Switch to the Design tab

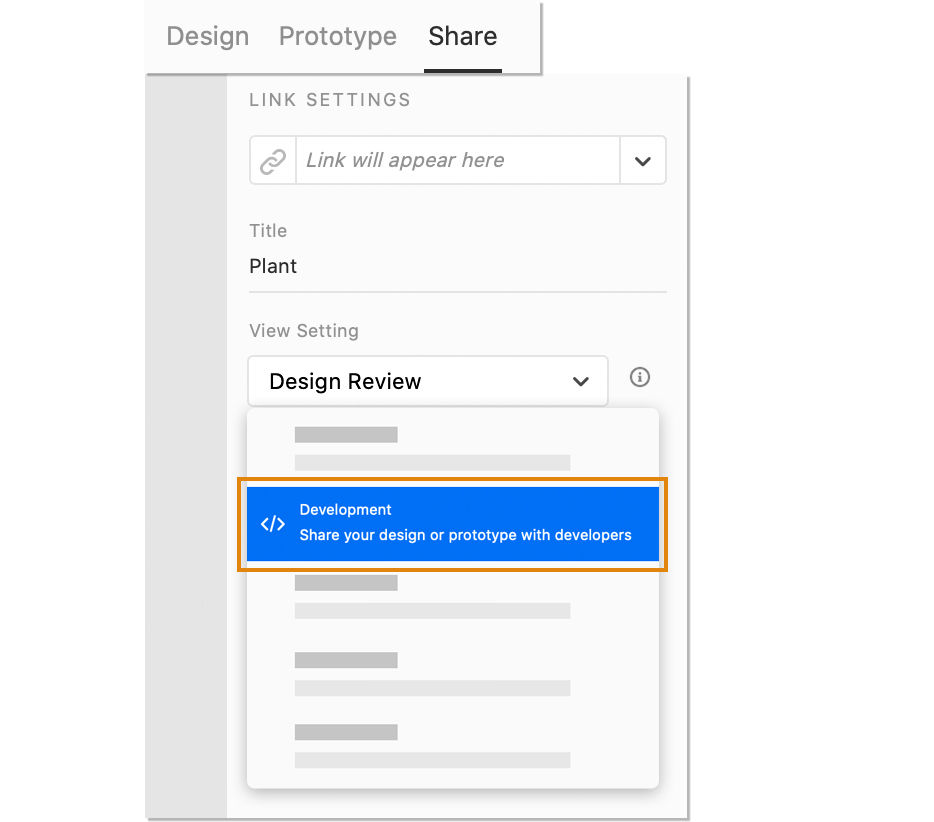(x=207, y=36)
